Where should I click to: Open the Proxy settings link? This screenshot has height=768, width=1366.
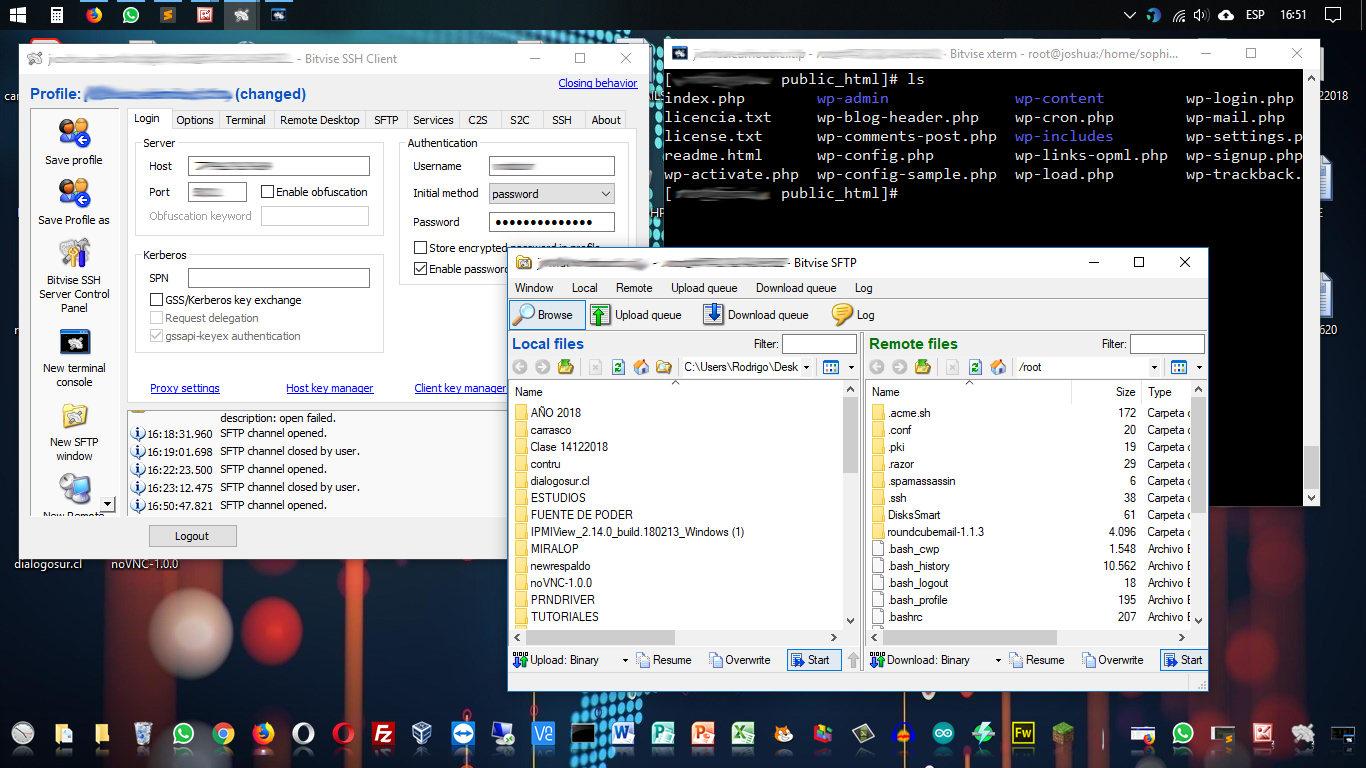pyautogui.click(x=185, y=388)
